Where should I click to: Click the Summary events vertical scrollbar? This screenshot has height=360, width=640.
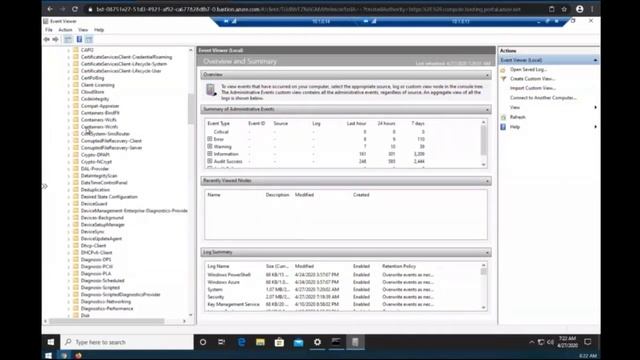coord(484,140)
